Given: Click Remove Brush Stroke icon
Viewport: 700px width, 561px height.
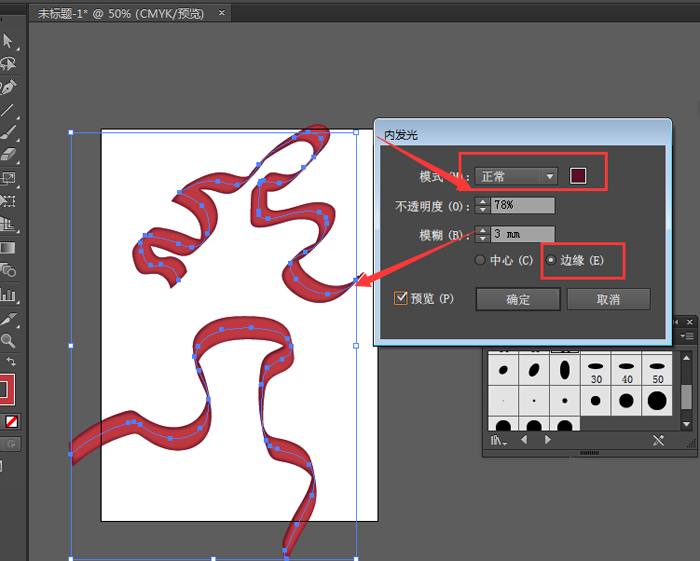Looking at the screenshot, I should pyautogui.click(x=658, y=440).
